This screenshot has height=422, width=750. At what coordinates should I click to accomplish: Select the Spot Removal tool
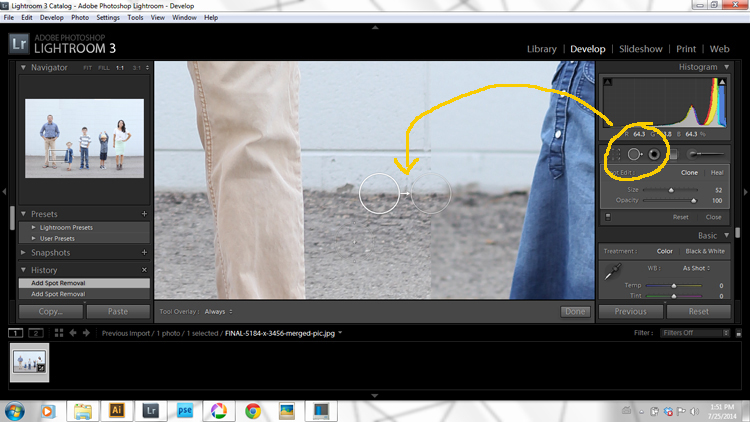635,154
